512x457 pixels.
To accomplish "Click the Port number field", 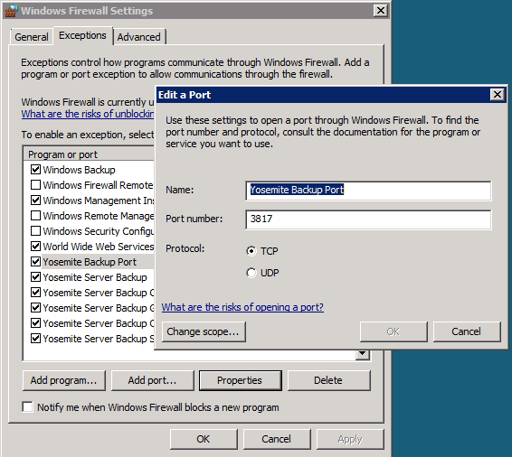I will (368, 219).
